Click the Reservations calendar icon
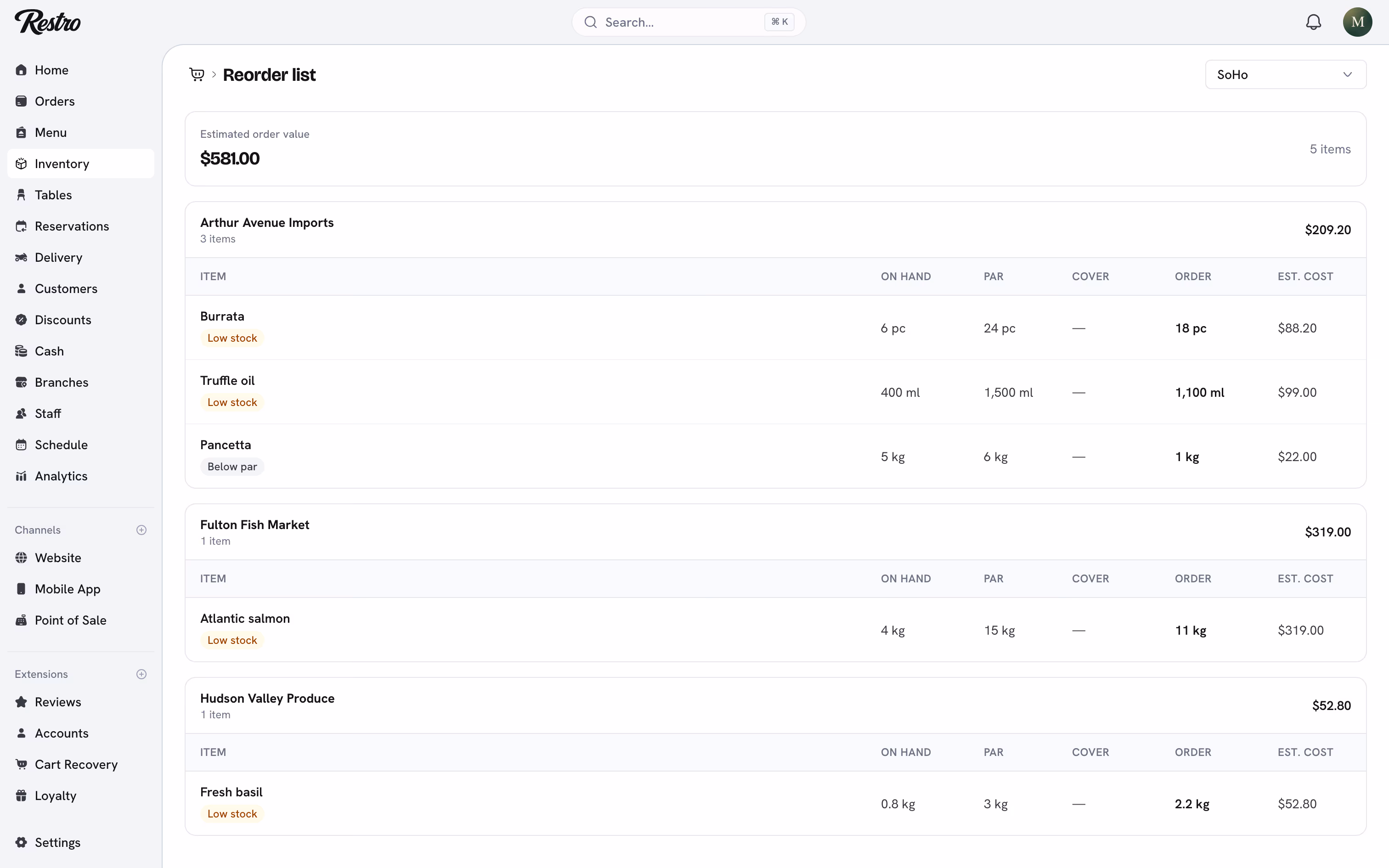The image size is (1389, 868). [21, 226]
